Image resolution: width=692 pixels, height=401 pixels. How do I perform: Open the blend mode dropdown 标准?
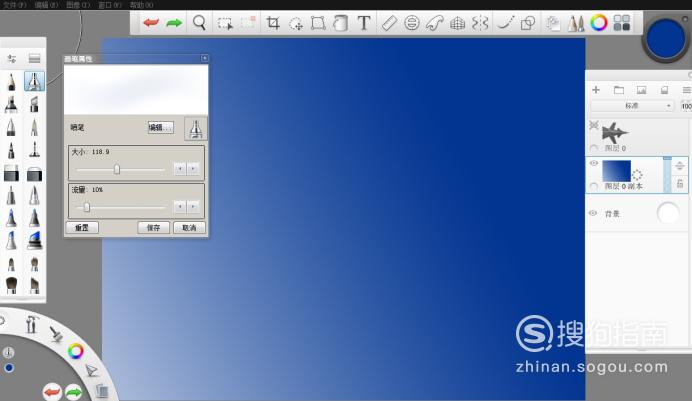coord(632,106)
